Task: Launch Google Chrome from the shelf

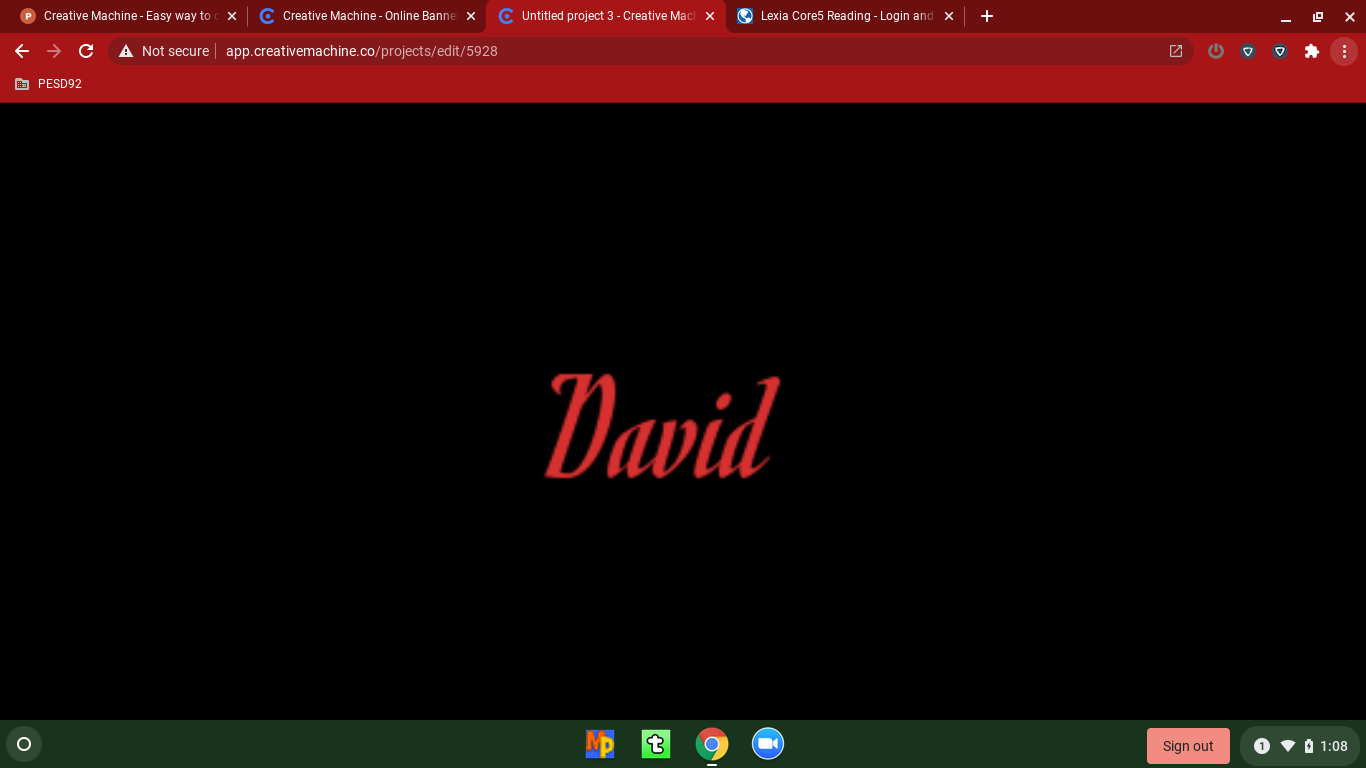Action: click(711, 744)
